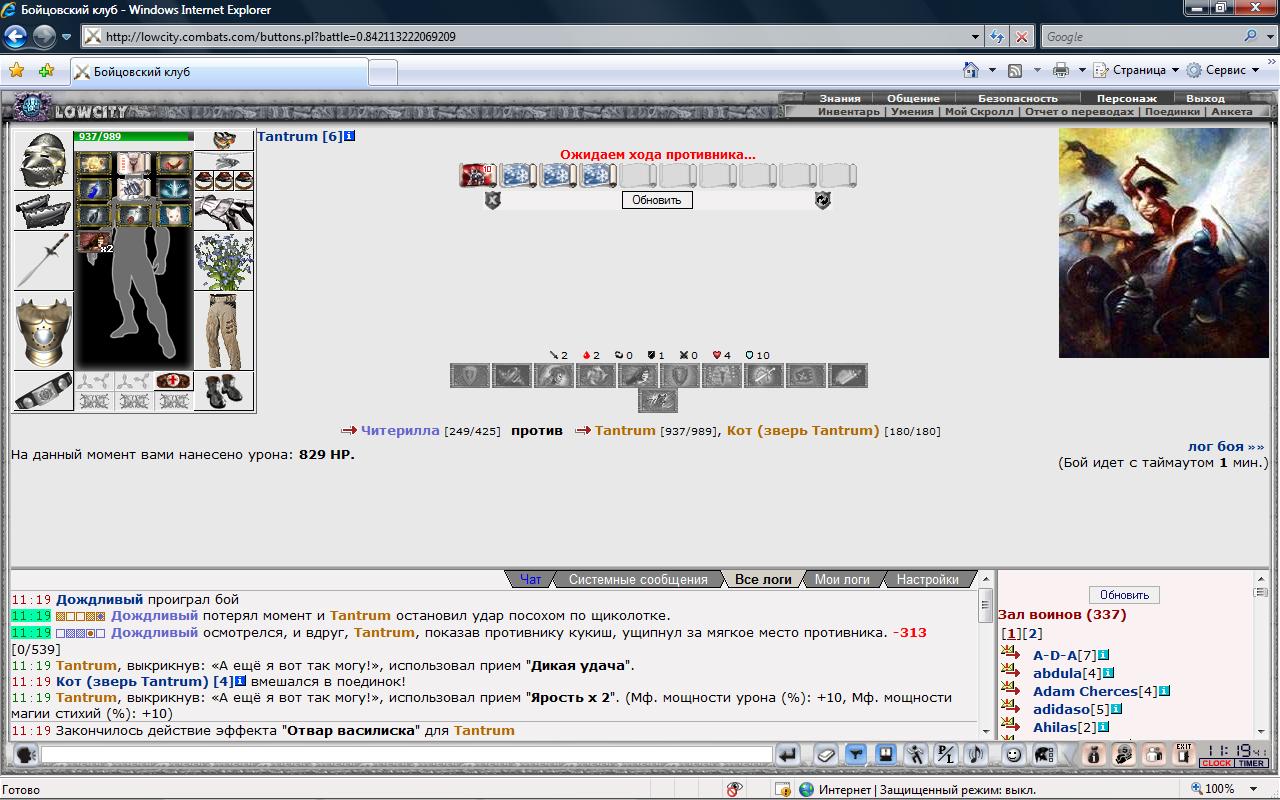Screen dimensions: 1280x800
Task: Click the lightning technique below the row
Action: (x=658, y=401)
